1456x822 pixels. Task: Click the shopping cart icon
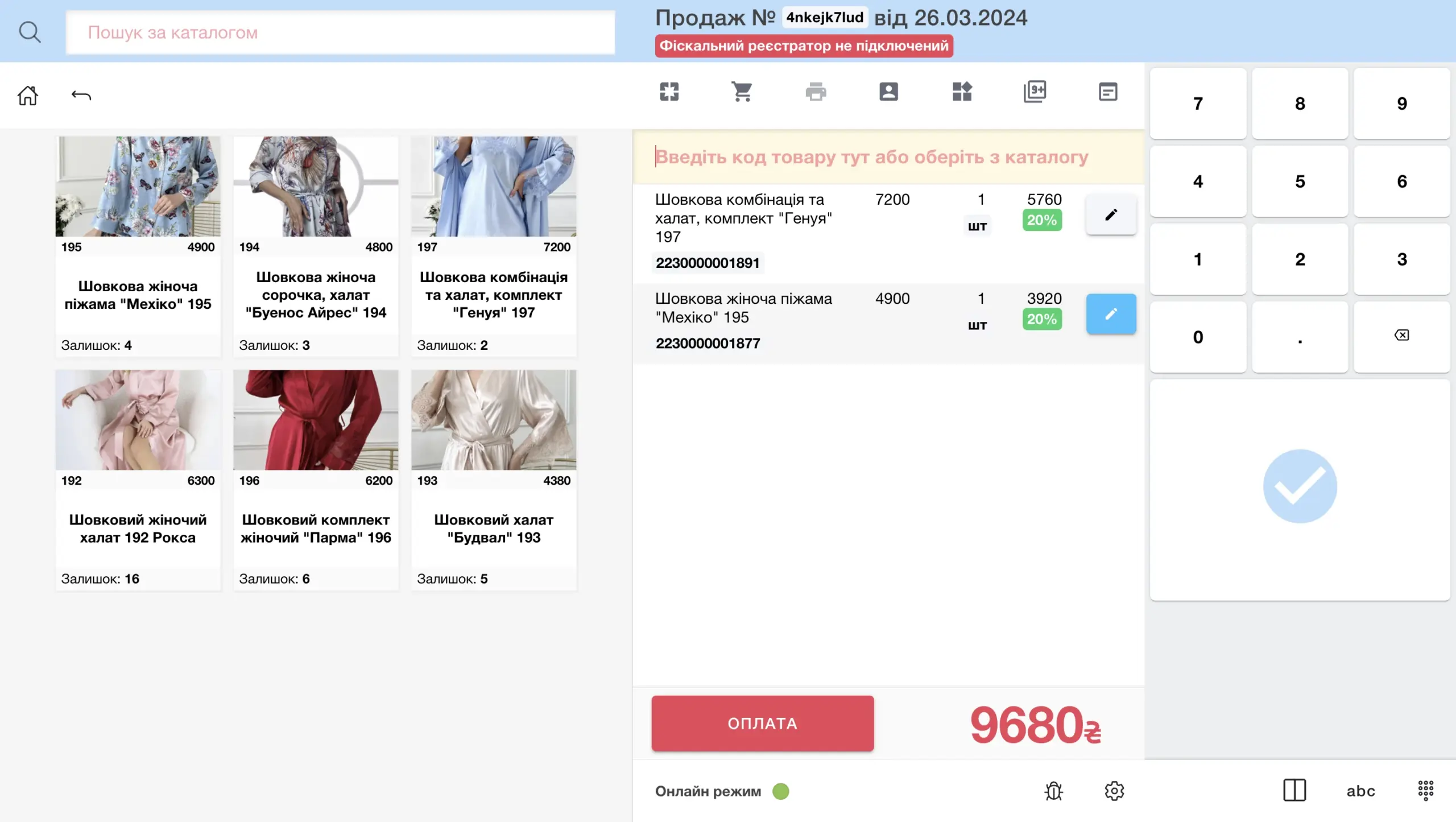click(x=742, y=92)
